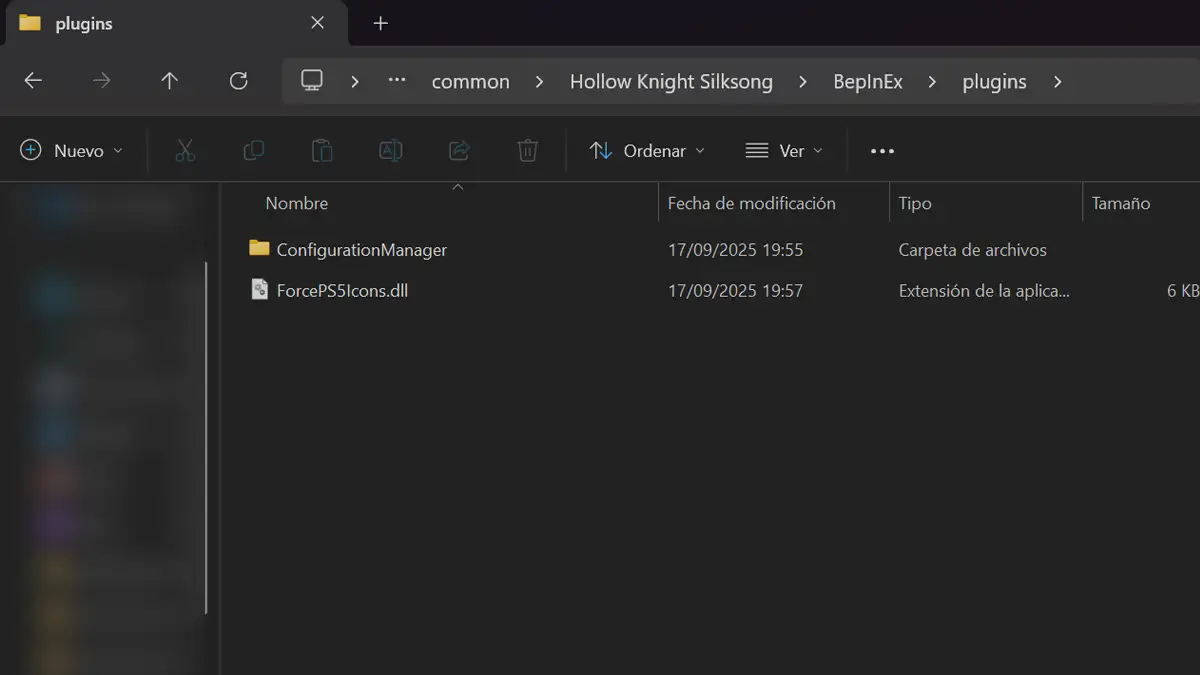Open the Ver view dropdown

tap(784, 151)
